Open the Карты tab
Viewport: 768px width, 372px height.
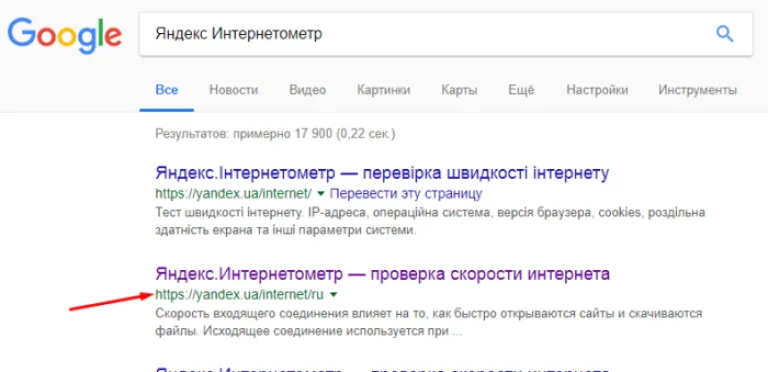[459, 90]
